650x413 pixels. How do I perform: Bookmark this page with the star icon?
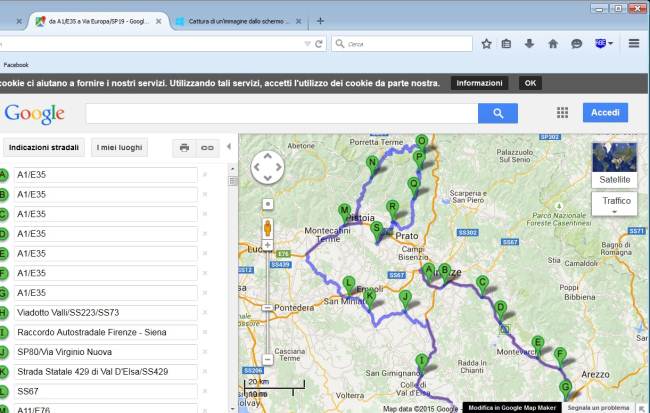tap(486, 44)
